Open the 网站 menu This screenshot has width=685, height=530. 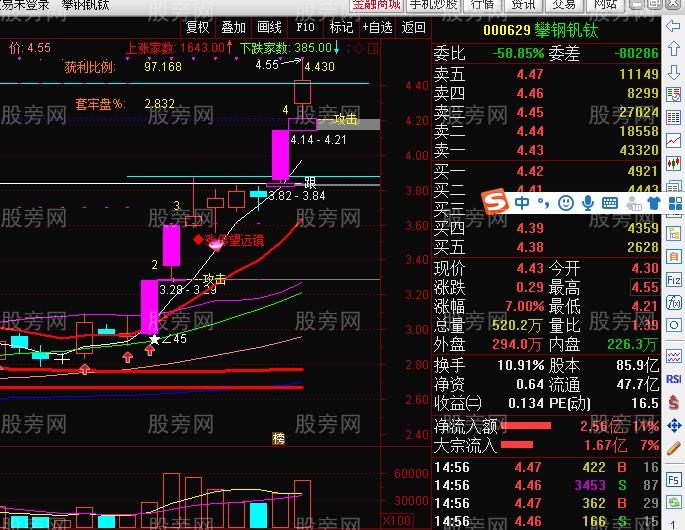pos(605,5)
